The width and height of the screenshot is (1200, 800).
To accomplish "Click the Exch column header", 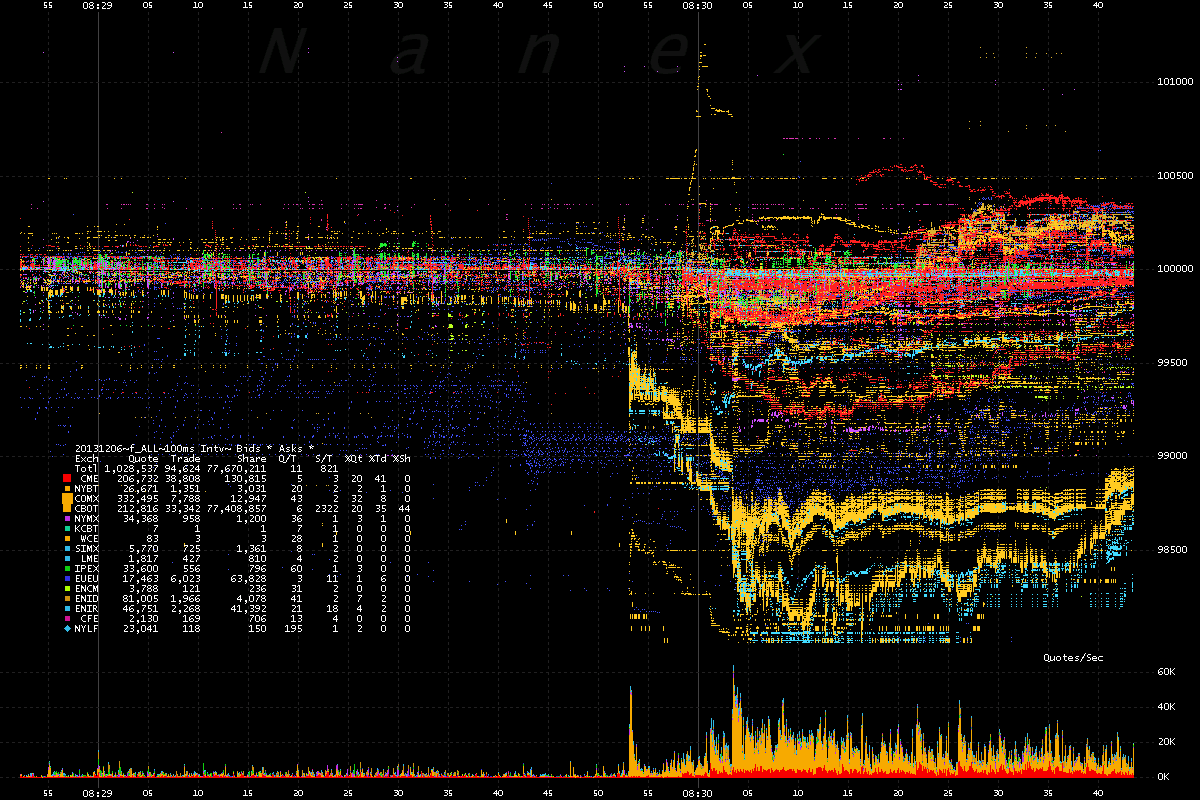I will pyautogui.click(x=87, y=459).
